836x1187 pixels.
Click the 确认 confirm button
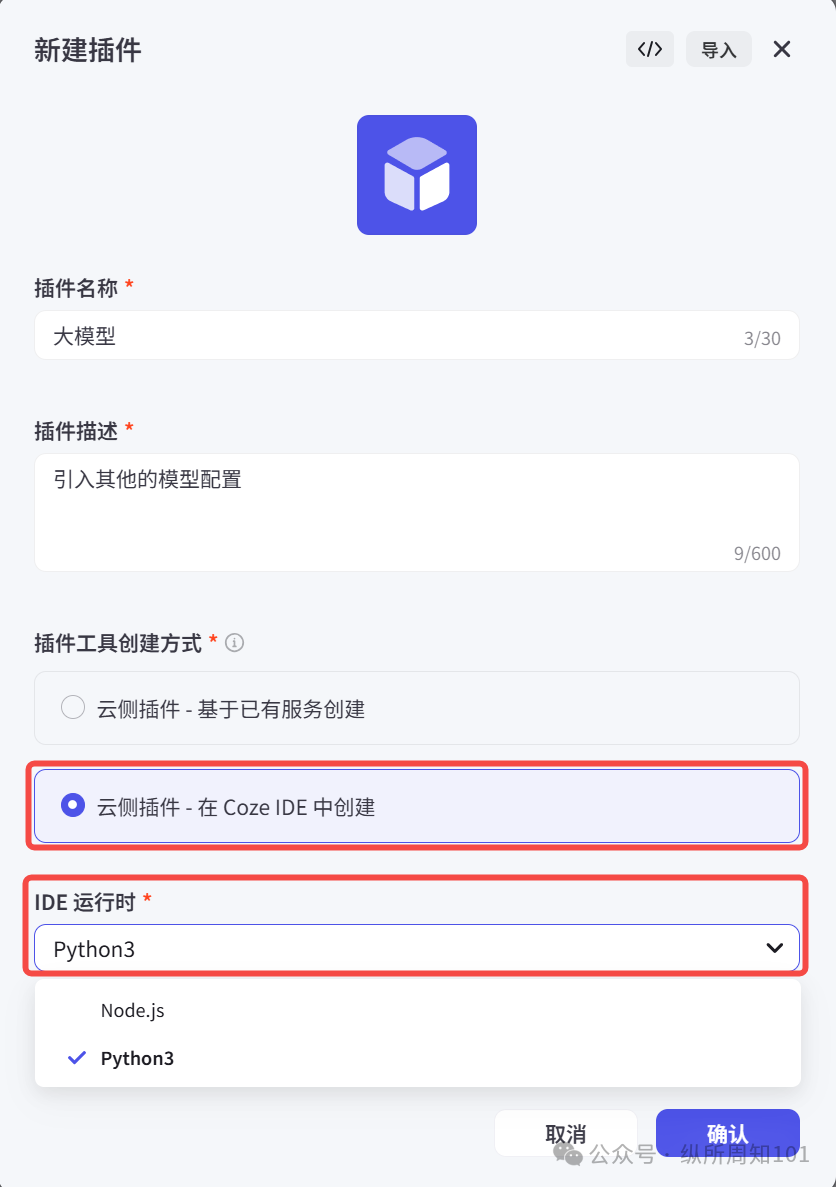(x=727, y=1132)
